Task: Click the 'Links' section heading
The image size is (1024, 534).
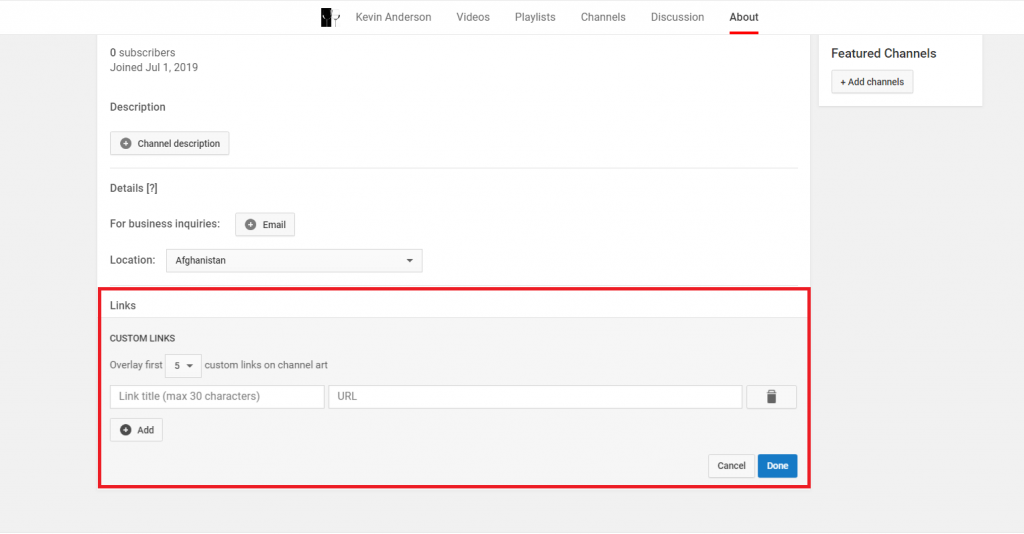Action: click(123, 306)
